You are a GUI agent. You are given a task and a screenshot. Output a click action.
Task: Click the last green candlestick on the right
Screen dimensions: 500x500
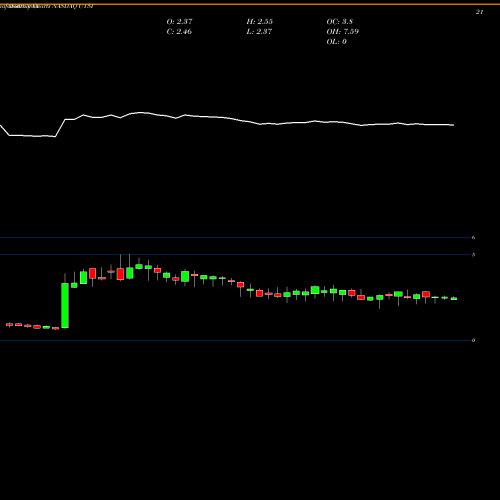pos(454,299)
